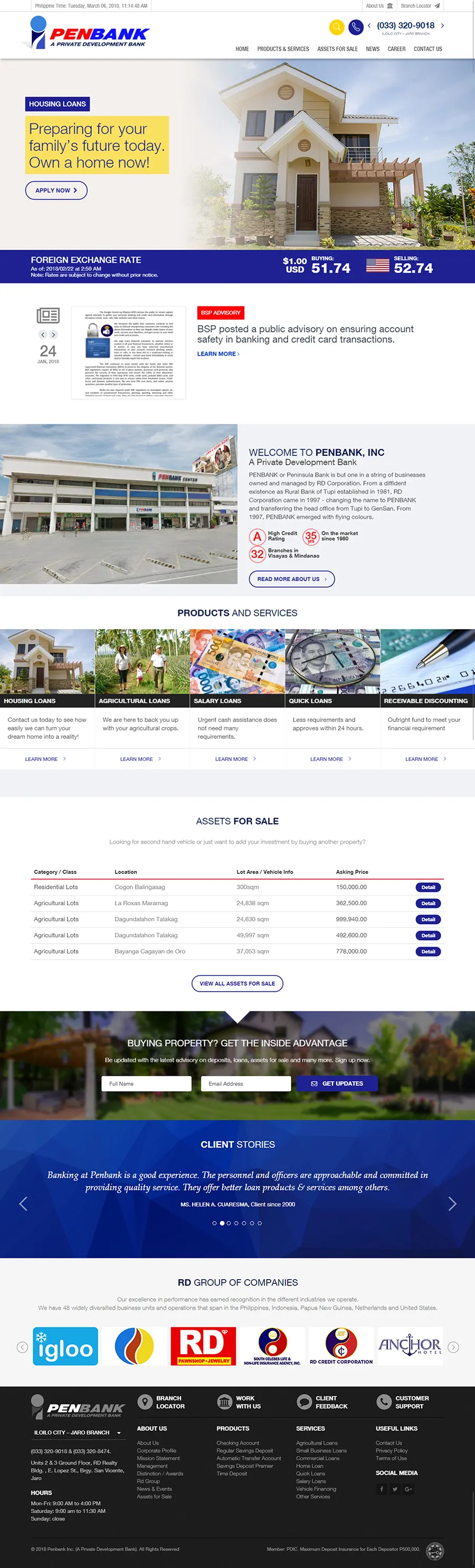This screenshot has width=475, height=1568.
Task: Click the Email Address input field
Action: click(246, 1084)
